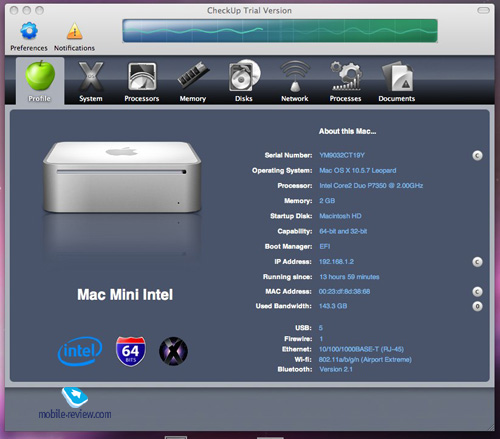Open the Preferences gear icon
This screenshot has width=500, height=439.
[x=29, y=31]
